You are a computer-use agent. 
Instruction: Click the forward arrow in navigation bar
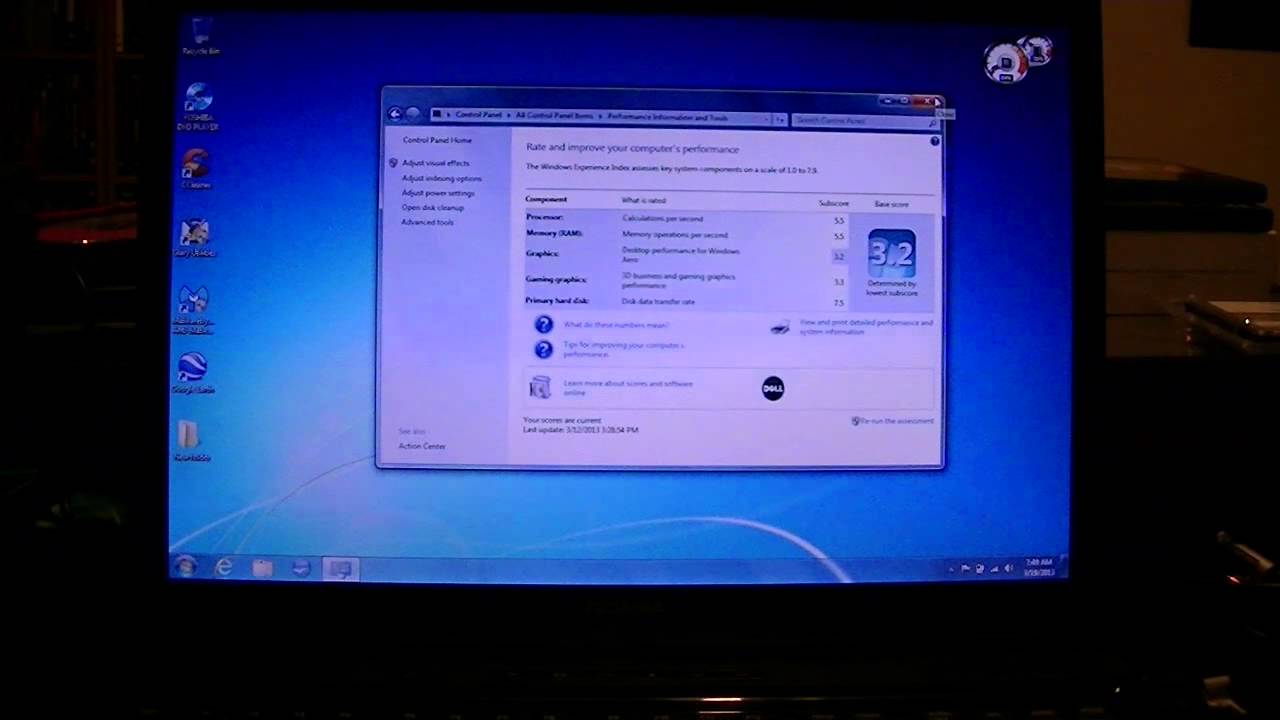(412, 114)
